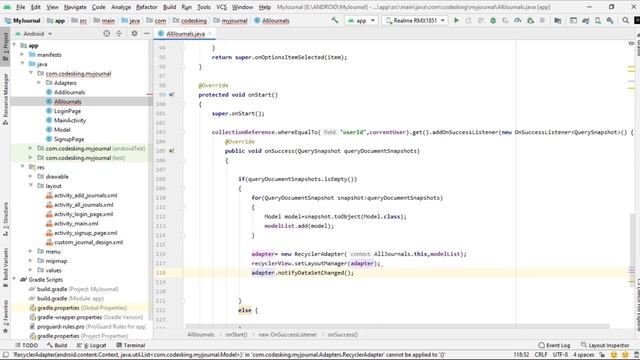Open the Terminal tool window
Screen dimensions: 640x360
click(131, 345)
